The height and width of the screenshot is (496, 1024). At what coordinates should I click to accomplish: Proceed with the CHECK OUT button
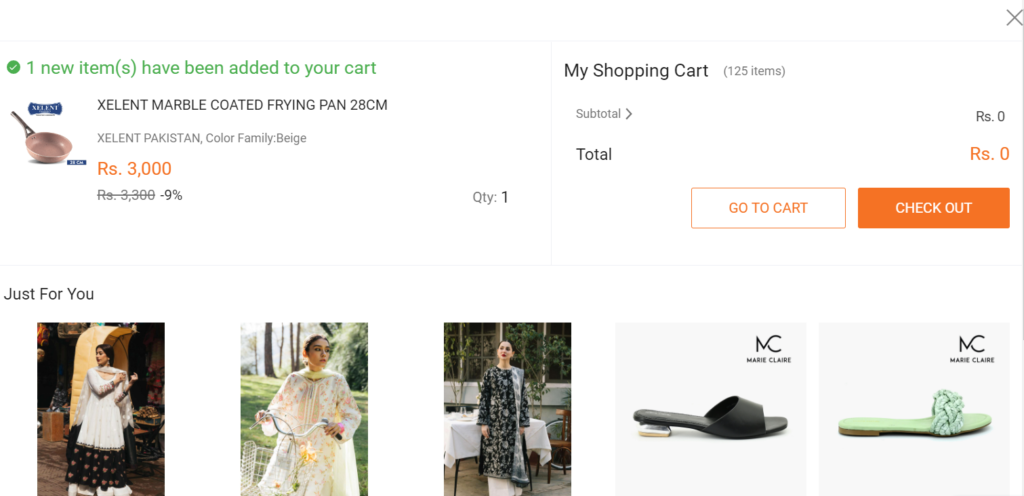[933, 208]
